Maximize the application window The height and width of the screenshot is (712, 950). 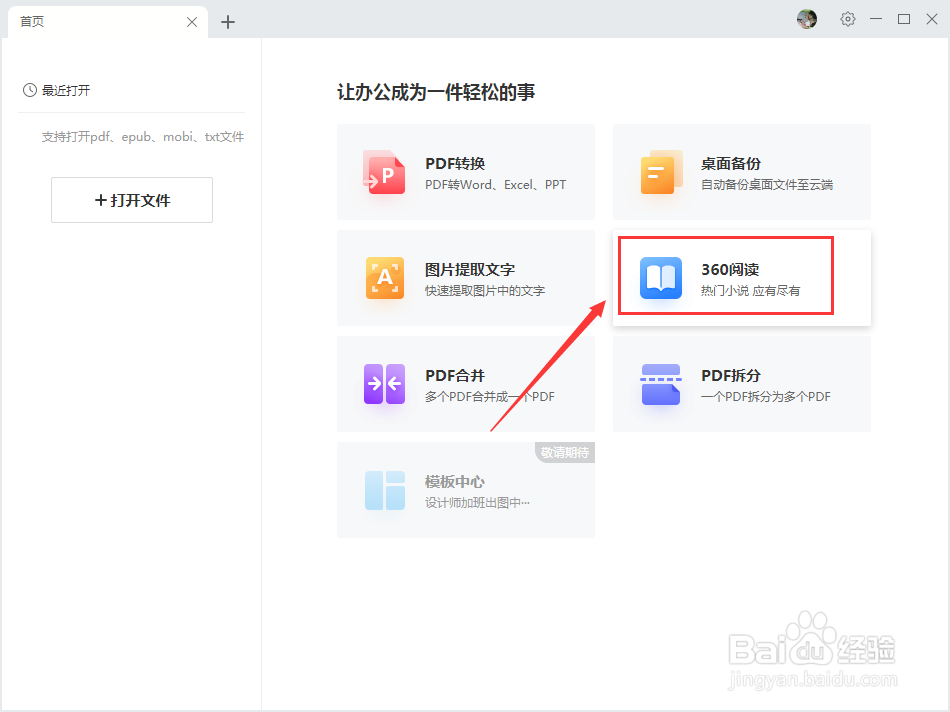pyautogui.click(x=904, y=19)
